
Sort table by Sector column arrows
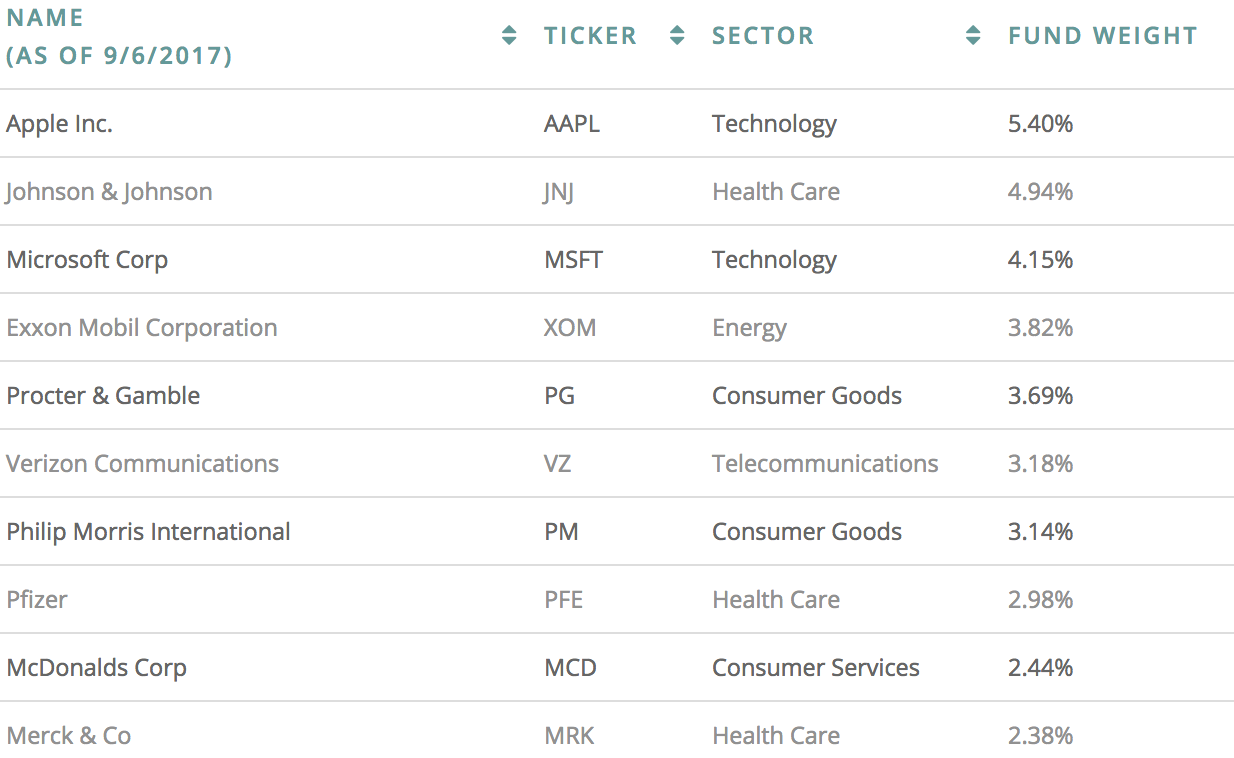tap(973, 36)
